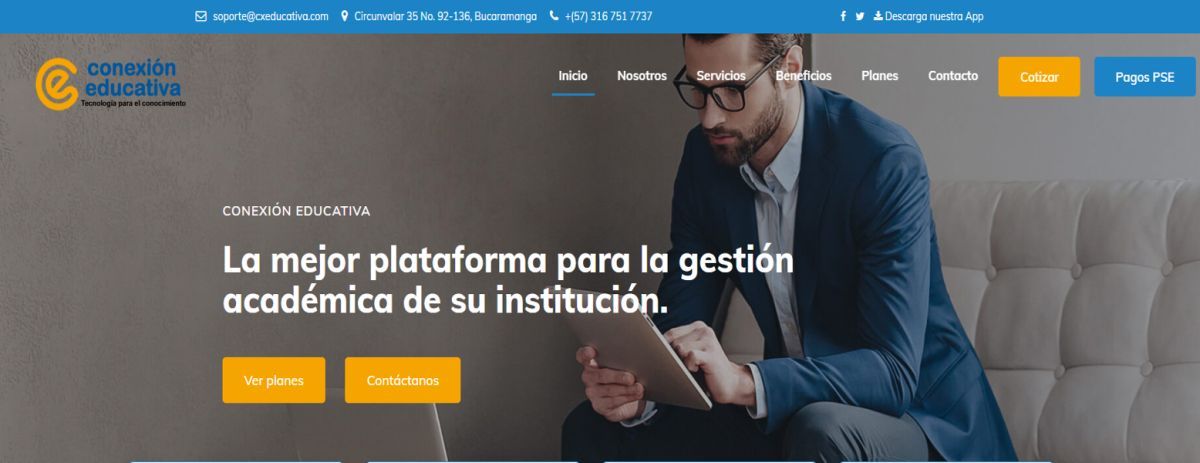Click the download icon for the app
Viewport: 1200px width, 463px height.
pos(878,16)
